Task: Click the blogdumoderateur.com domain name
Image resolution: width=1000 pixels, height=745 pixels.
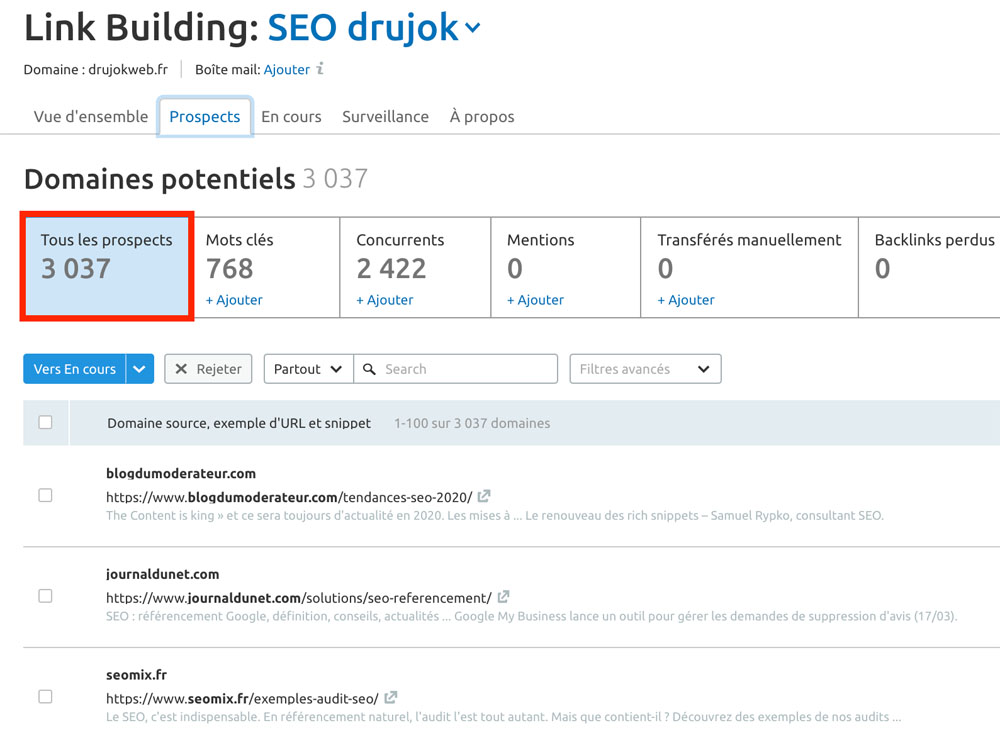Action: click(181, 473)
